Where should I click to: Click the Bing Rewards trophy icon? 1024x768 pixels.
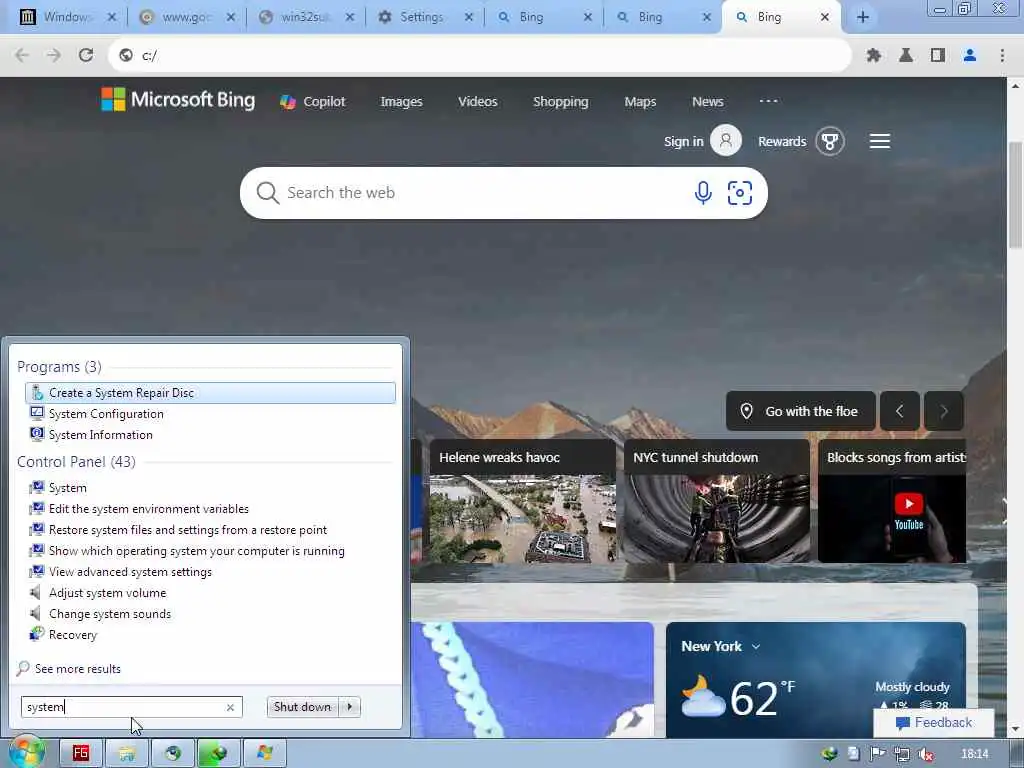click(830, 141)
